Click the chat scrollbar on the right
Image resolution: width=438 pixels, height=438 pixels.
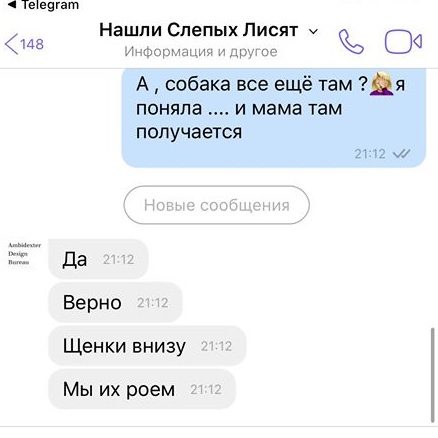click(433, 375)
